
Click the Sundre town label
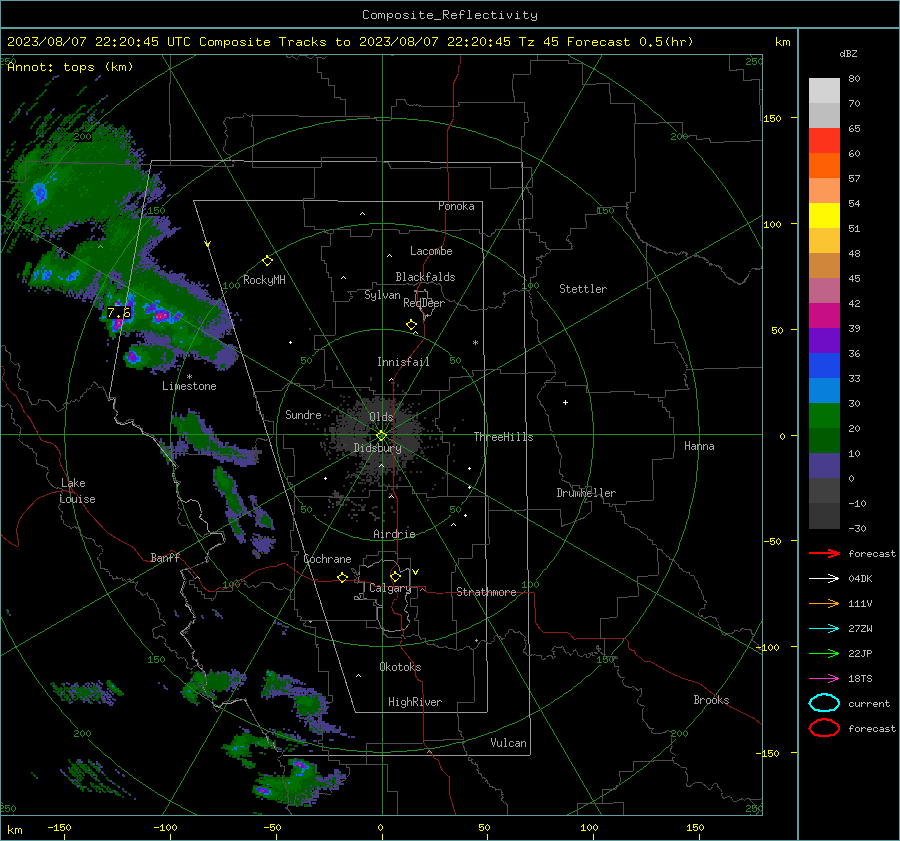click(x=303, y=414)
